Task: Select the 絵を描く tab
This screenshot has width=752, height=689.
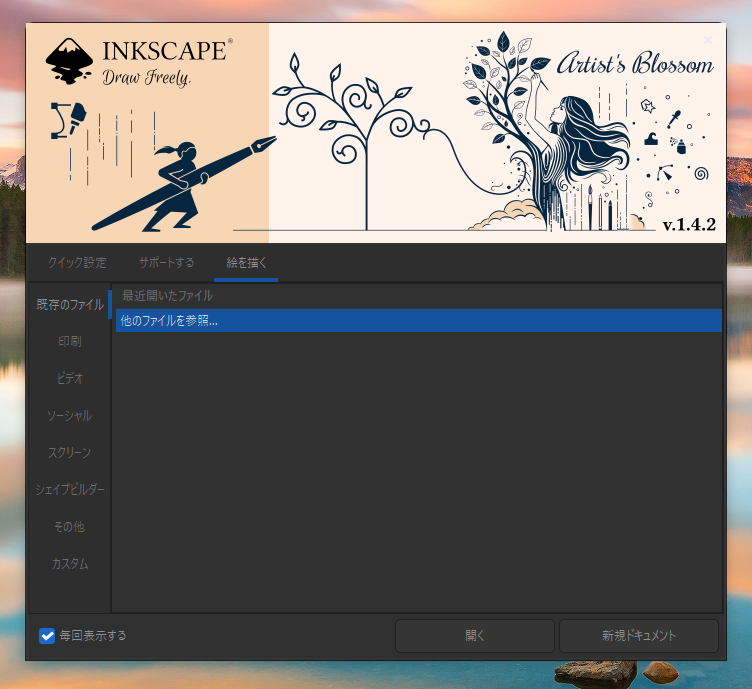Action: click(246, 263)
